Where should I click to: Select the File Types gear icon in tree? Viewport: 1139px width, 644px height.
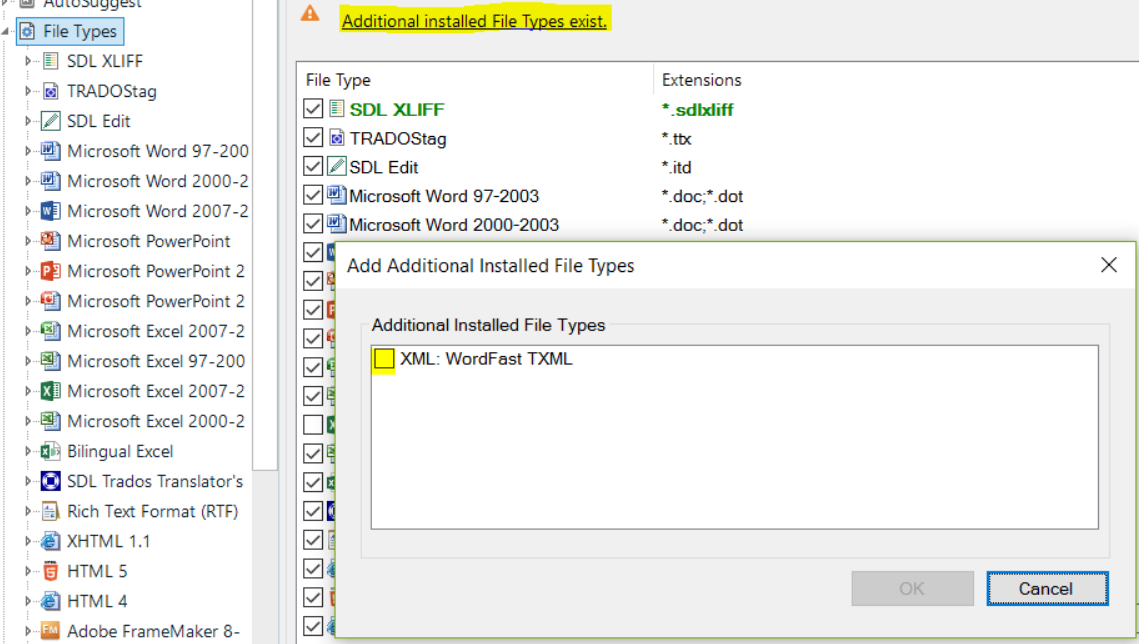[x=28, y=31]
